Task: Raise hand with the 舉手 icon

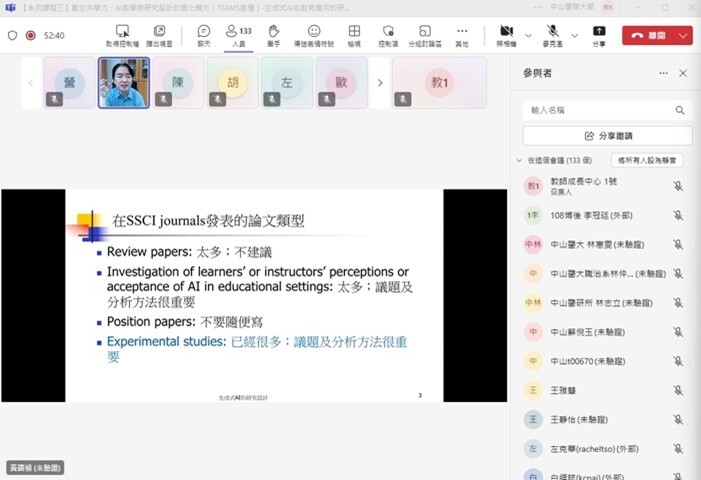Action: [275, 35]
